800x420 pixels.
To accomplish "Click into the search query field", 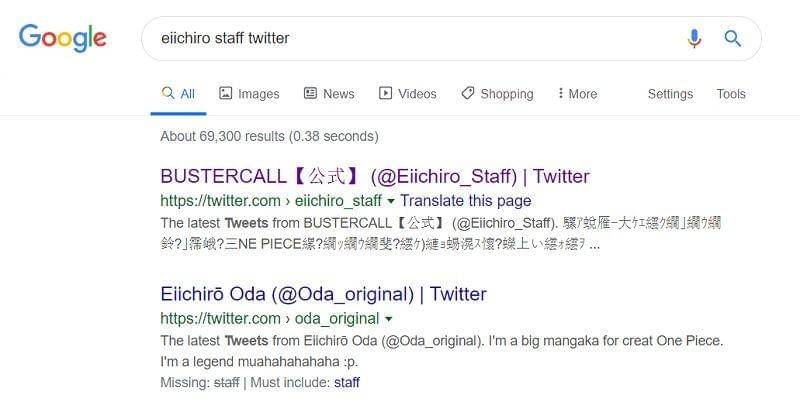I will (400, 38).
